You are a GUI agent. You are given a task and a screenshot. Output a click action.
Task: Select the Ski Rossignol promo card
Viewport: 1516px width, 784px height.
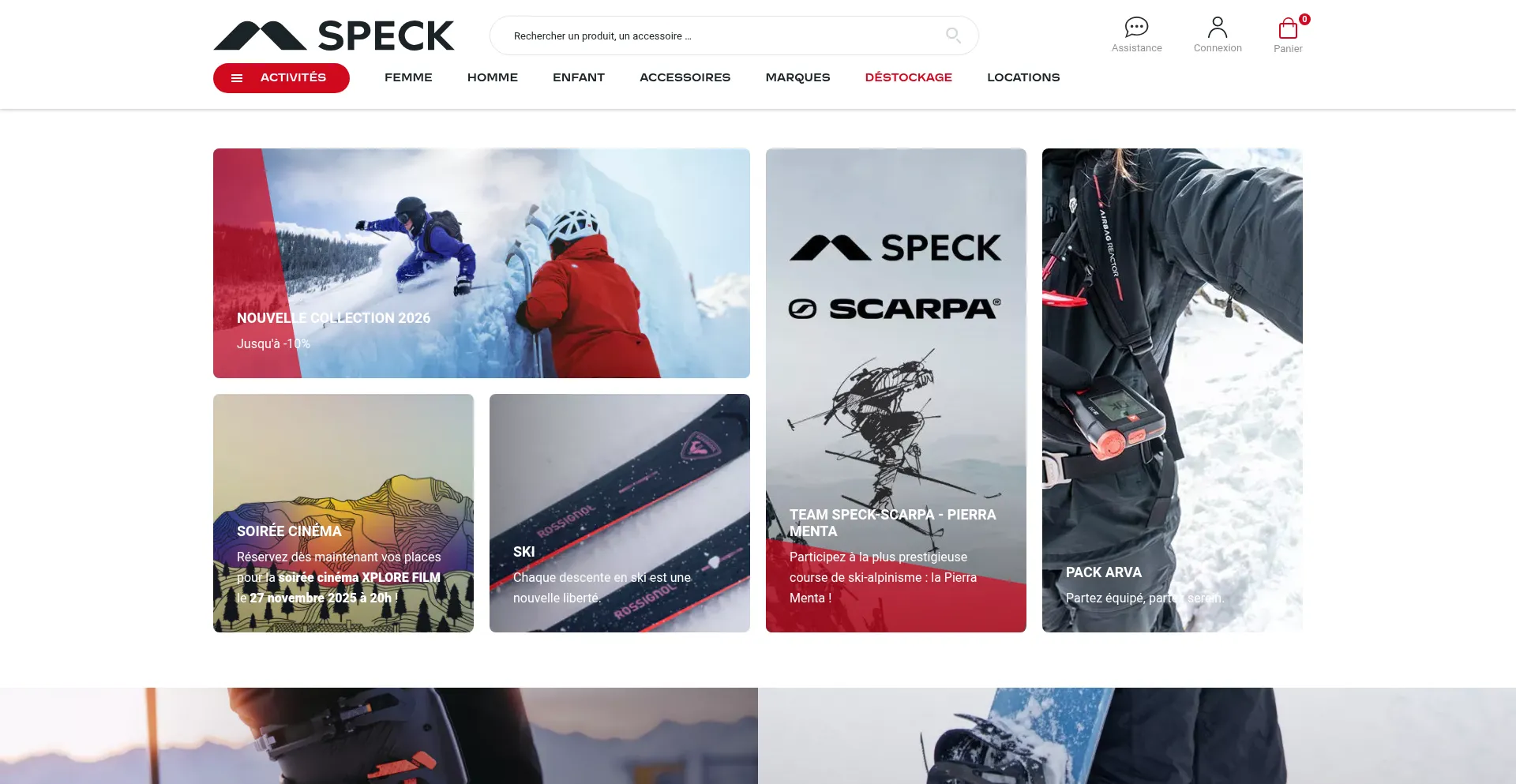[x=620, y=513]
